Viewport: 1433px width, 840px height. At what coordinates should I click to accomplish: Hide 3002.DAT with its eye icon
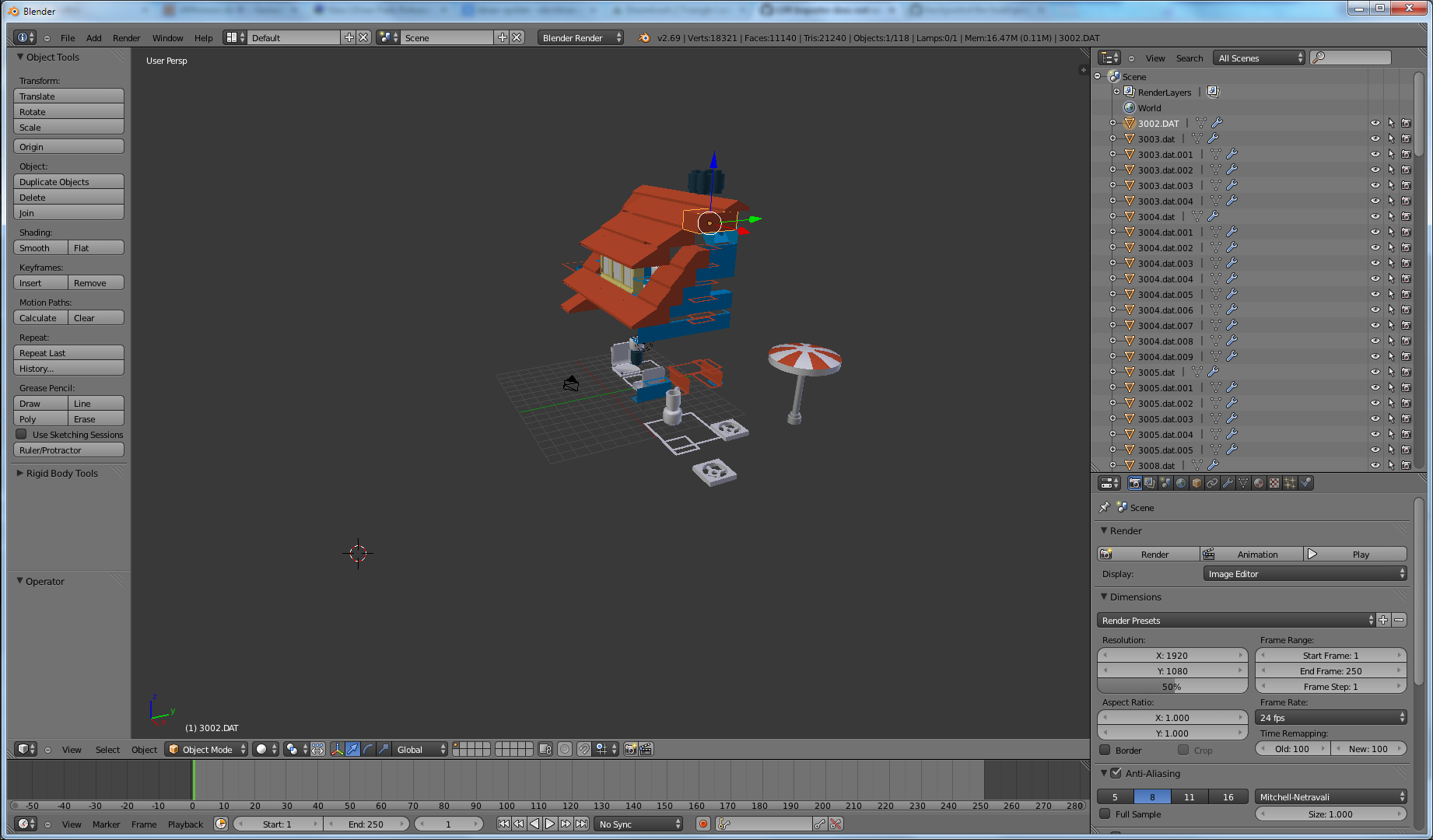(1375, 123)
